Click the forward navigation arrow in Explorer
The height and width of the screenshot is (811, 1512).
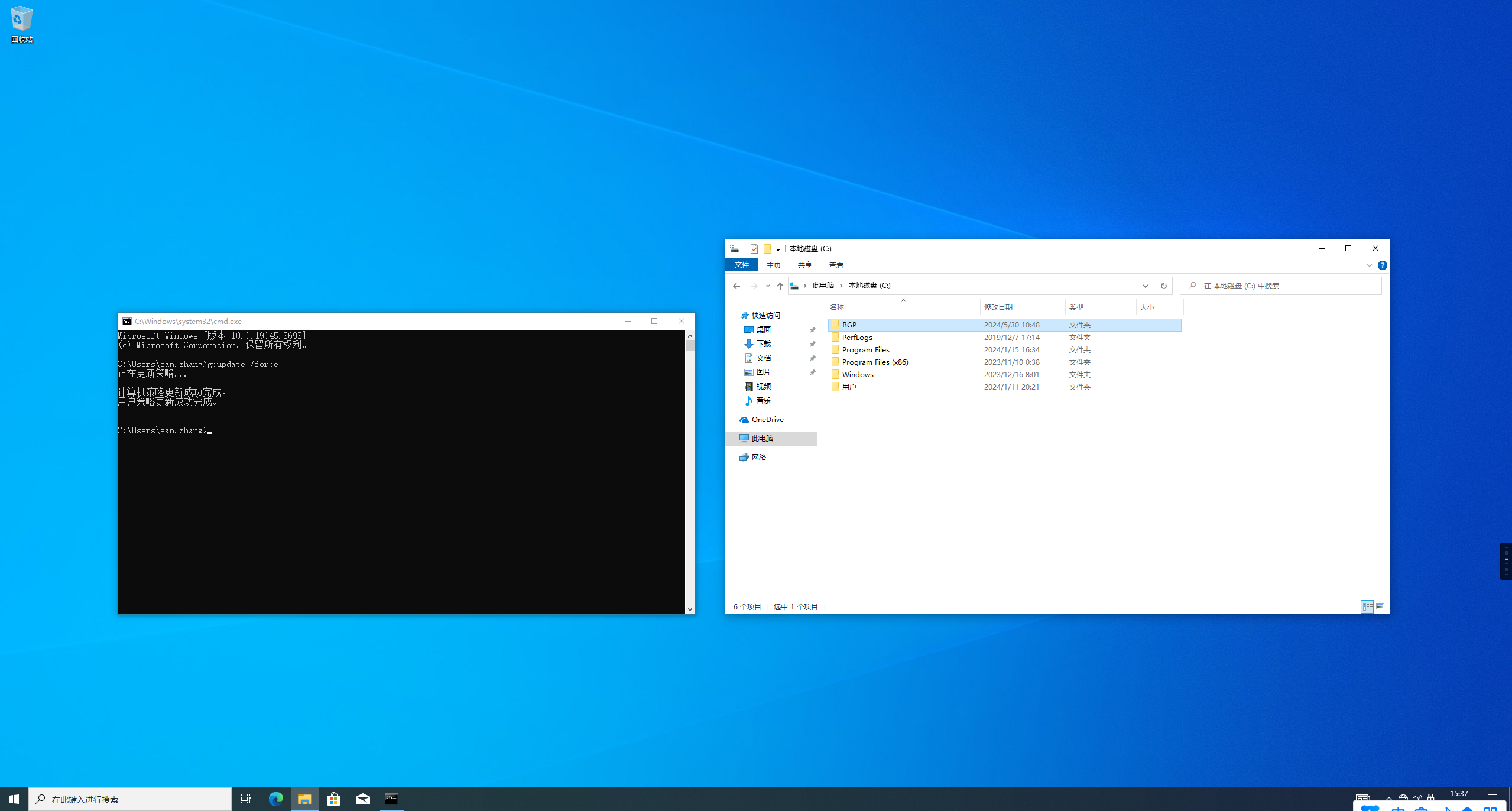click(754, 286)
